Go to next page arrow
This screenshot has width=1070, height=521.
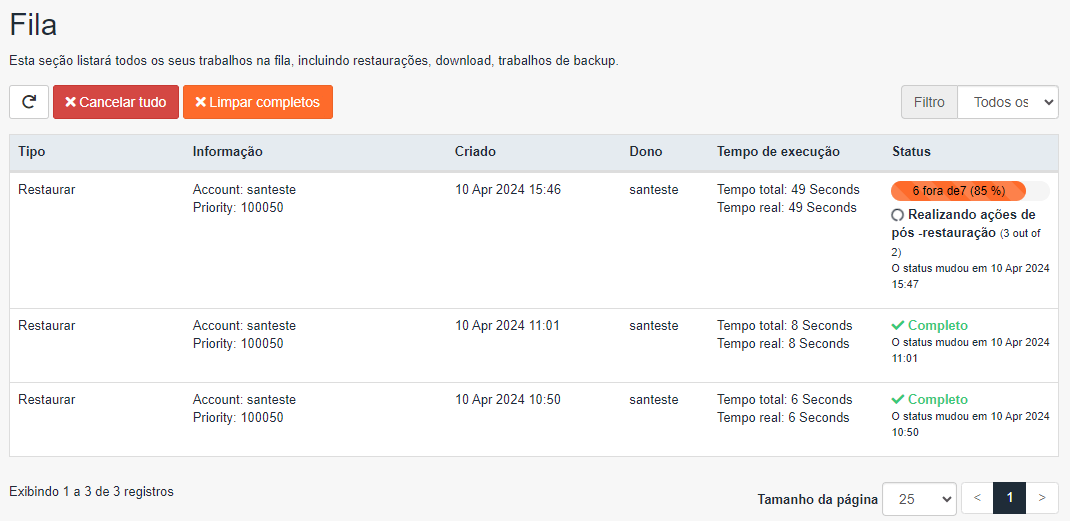pos(1042,498)
